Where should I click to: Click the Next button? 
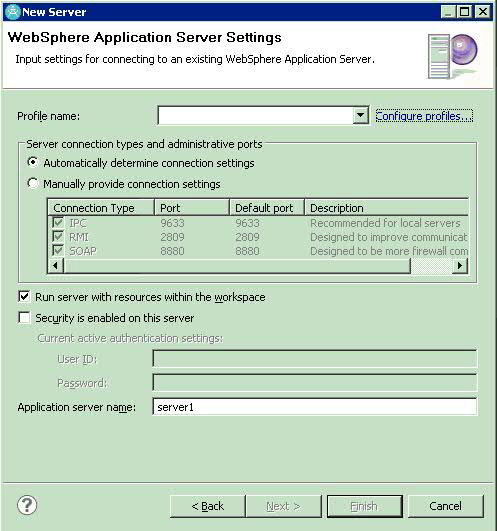283,506
